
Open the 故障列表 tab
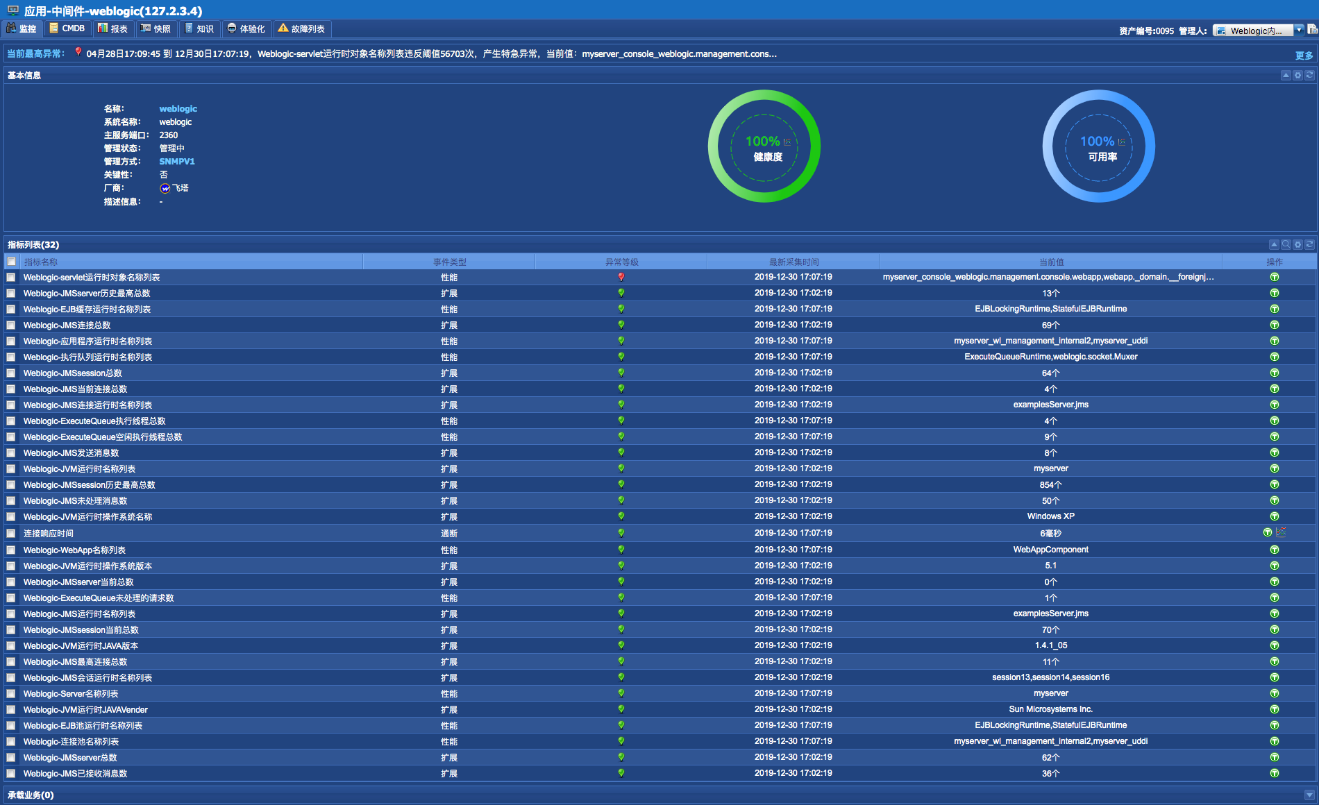pyautogui.click(x=301, y=29)
